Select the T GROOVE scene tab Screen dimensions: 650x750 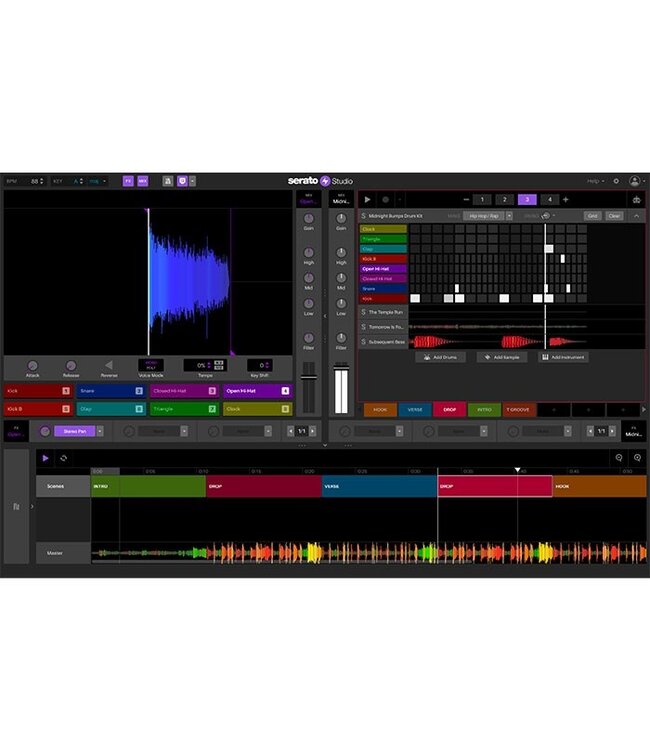click(x=518, y=410)
